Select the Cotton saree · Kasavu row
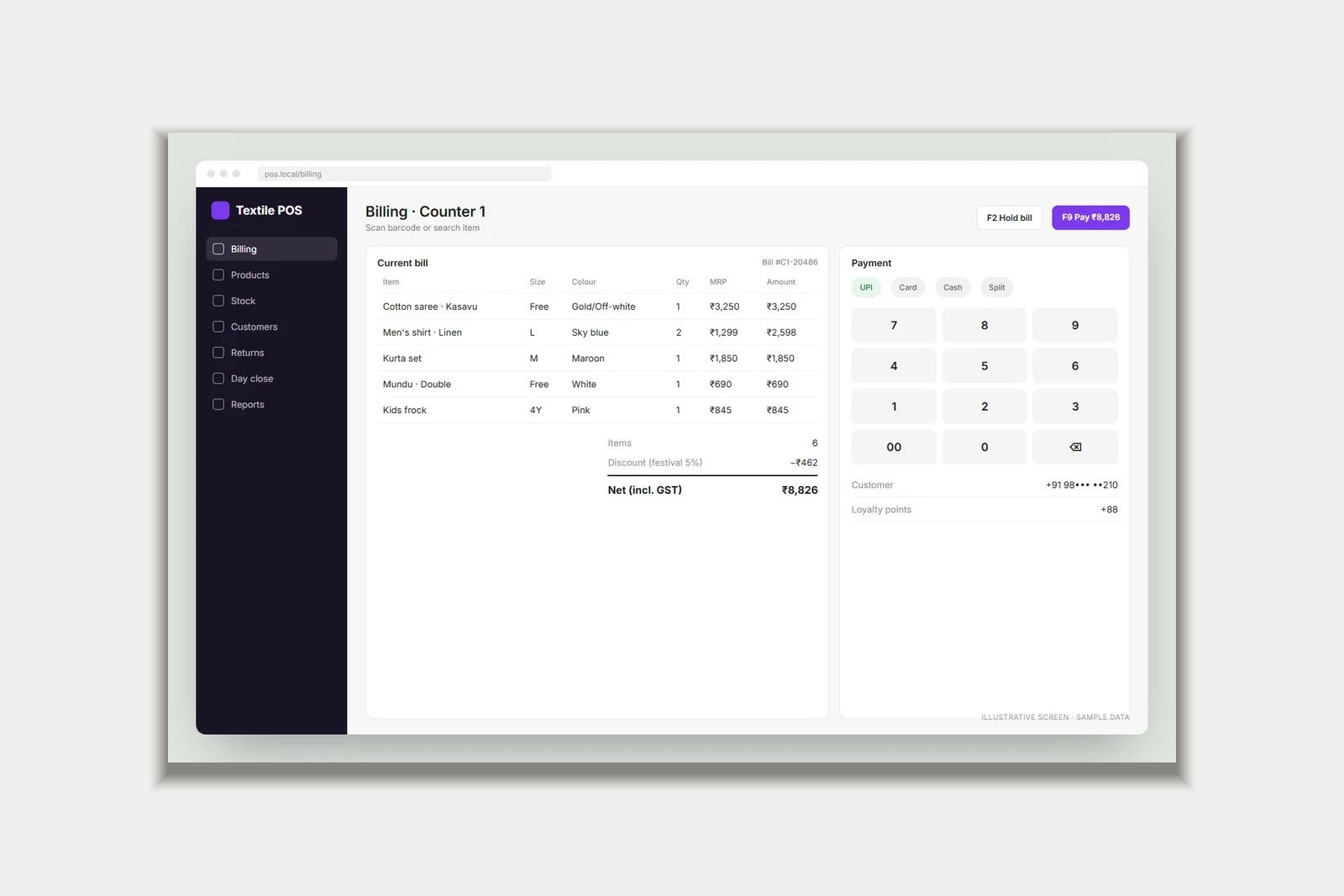The height and width of the screenshot is (896, 1344). [597, 307]
